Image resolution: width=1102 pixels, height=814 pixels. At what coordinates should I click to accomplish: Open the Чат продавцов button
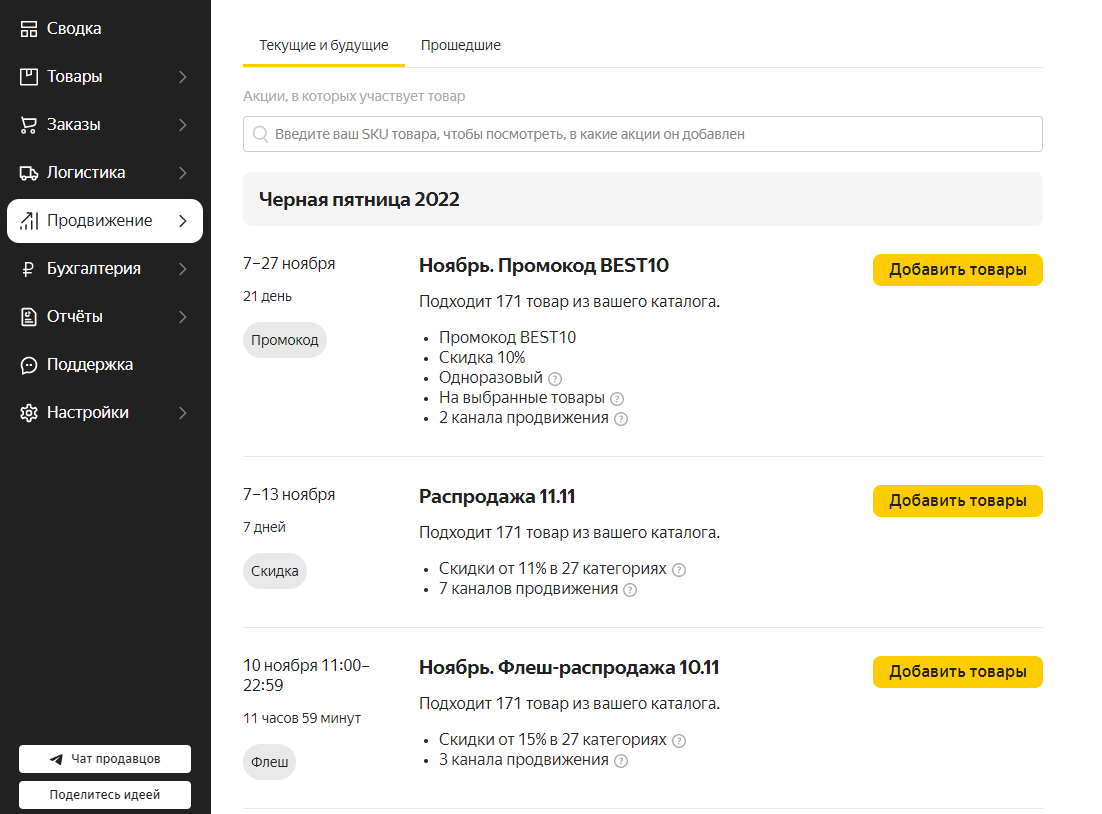point(105,759)
